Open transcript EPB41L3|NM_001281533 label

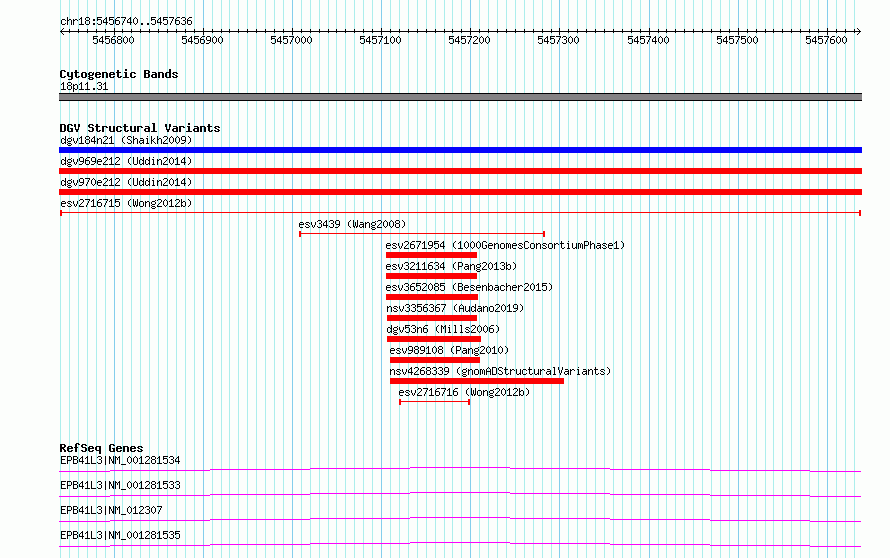coord(120,485)
